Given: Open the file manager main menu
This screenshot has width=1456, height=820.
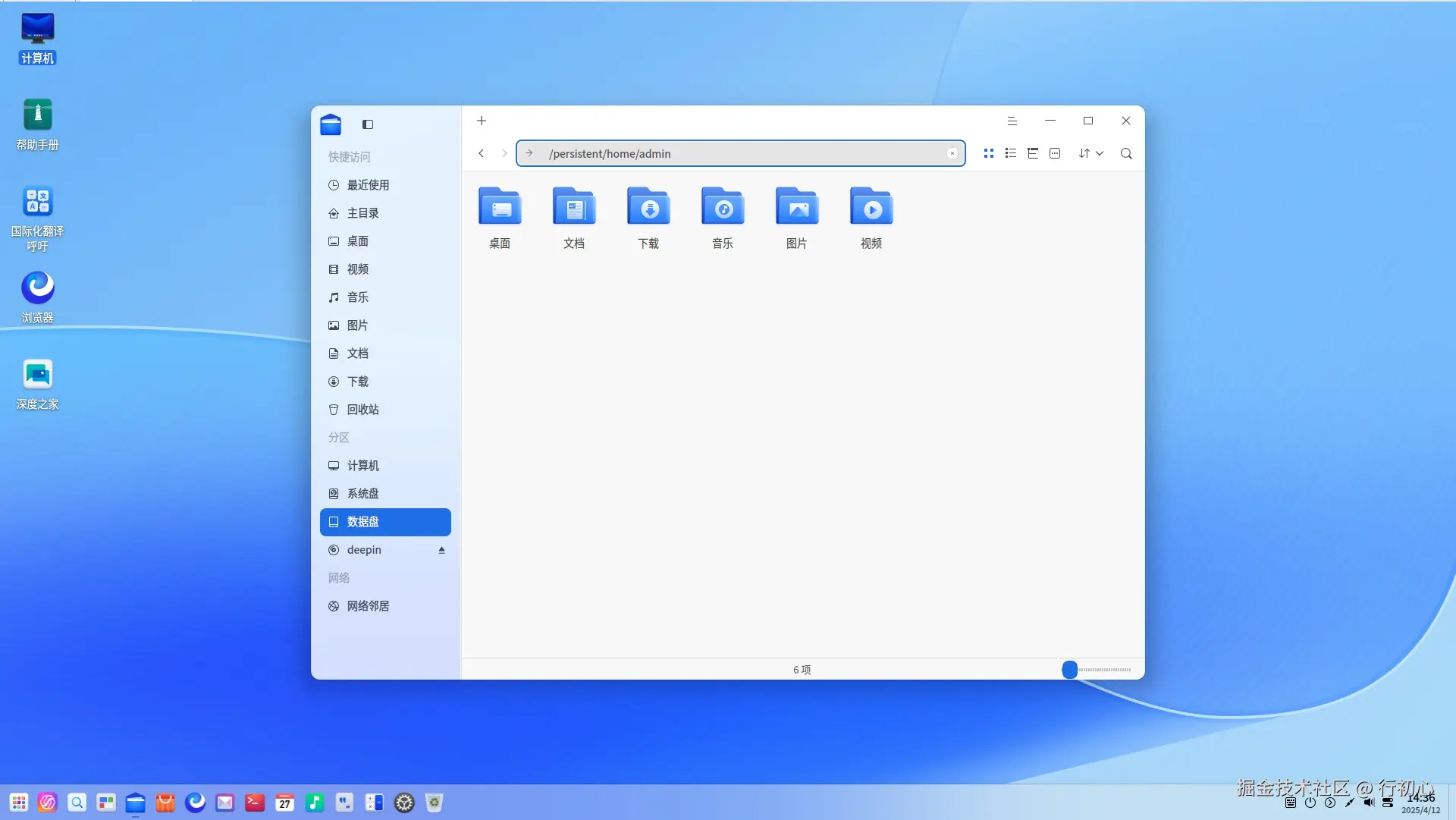Looking at the screenshot, I should (x=1012, y=121).
